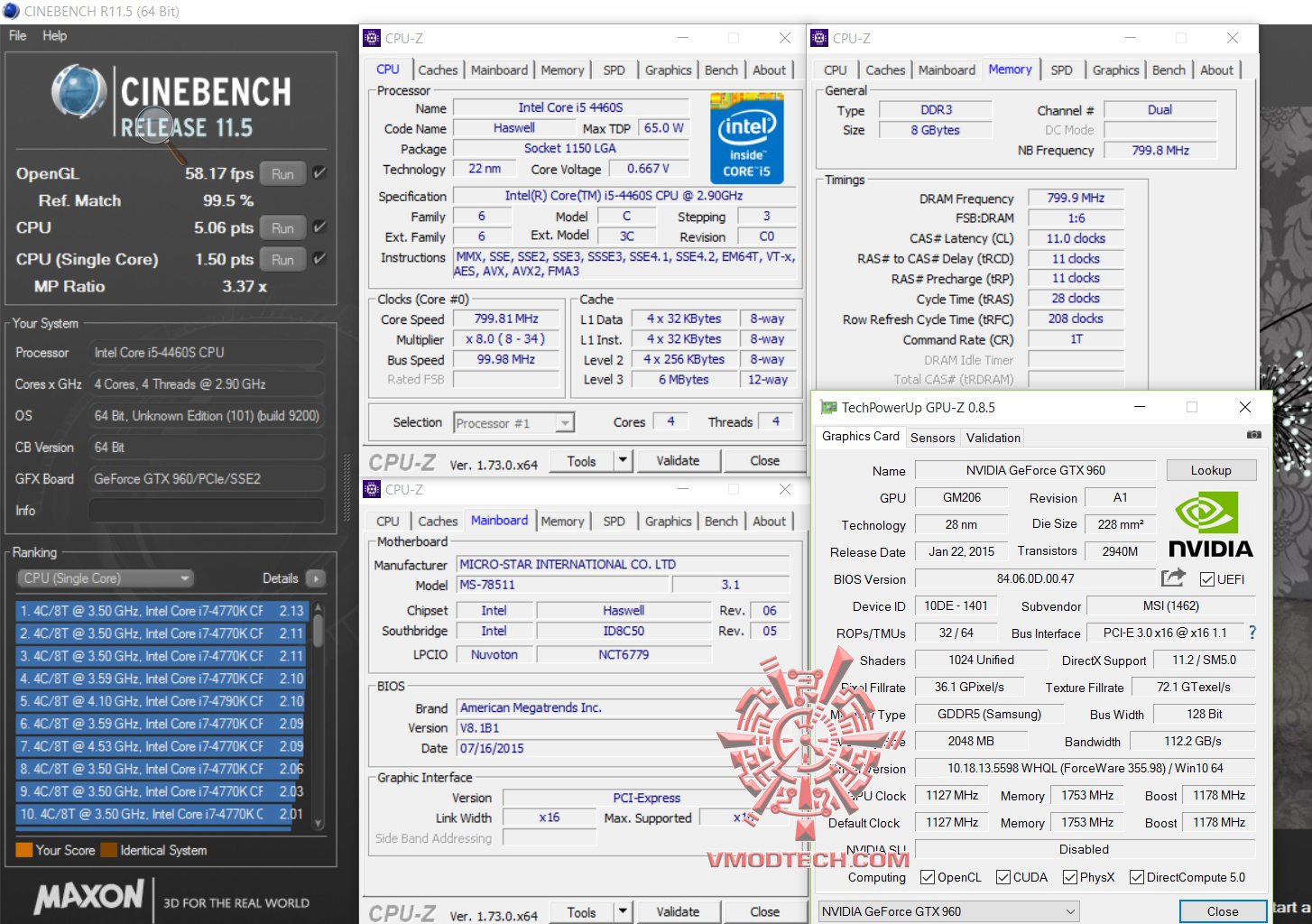
Task: Open the Cinebench Help menu
Action: (54, 35)
